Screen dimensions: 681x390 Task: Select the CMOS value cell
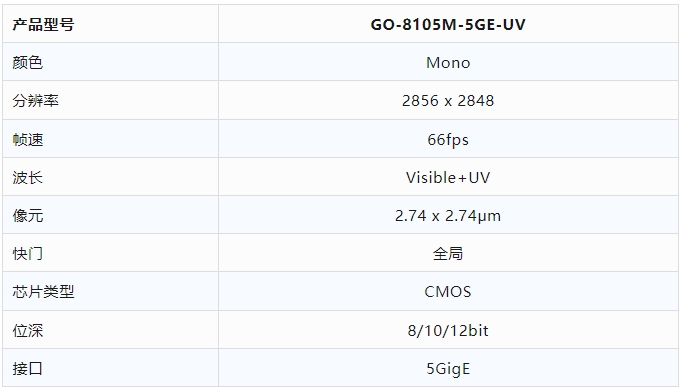coord(448,291)
